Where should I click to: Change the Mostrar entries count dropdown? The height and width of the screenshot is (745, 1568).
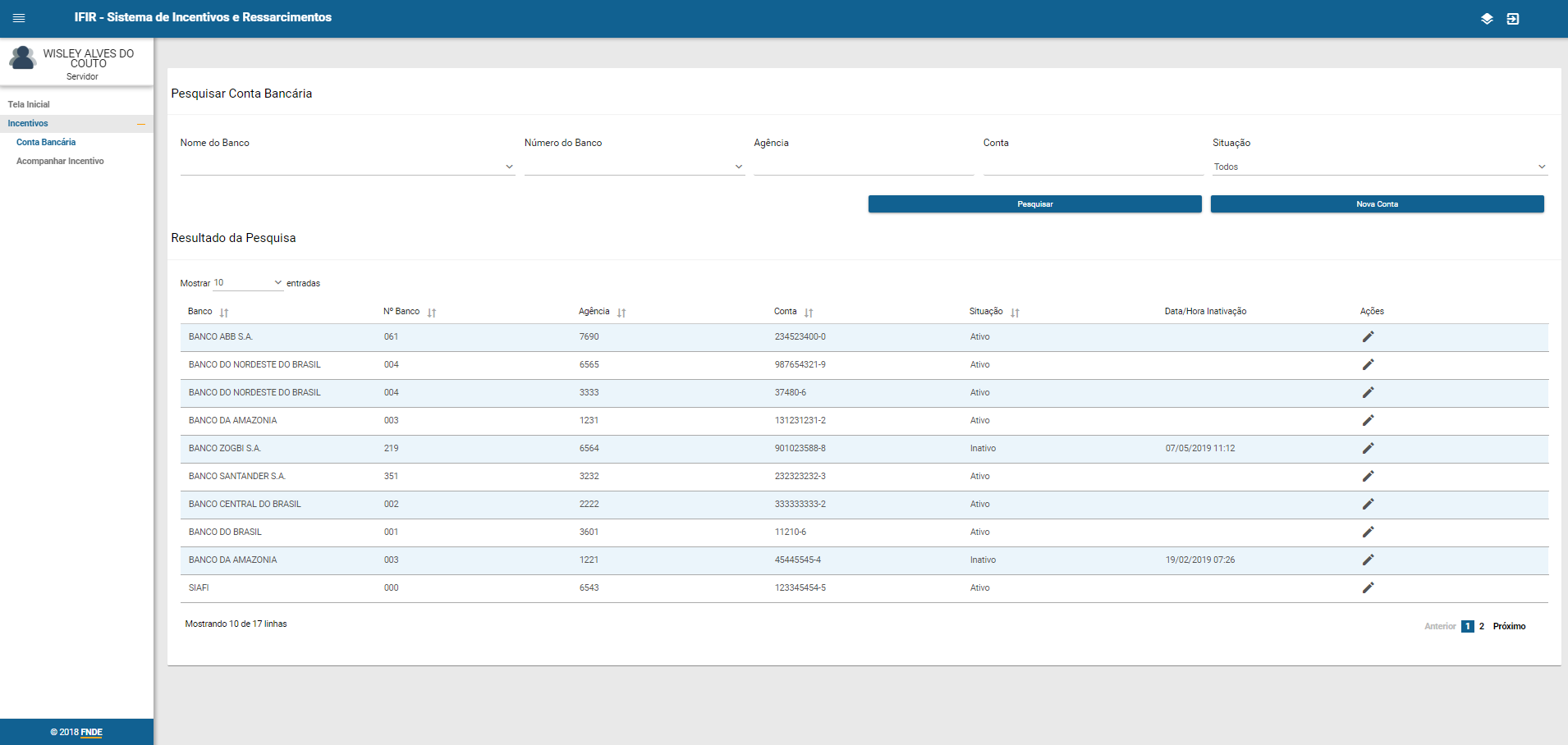coord(248,283)
